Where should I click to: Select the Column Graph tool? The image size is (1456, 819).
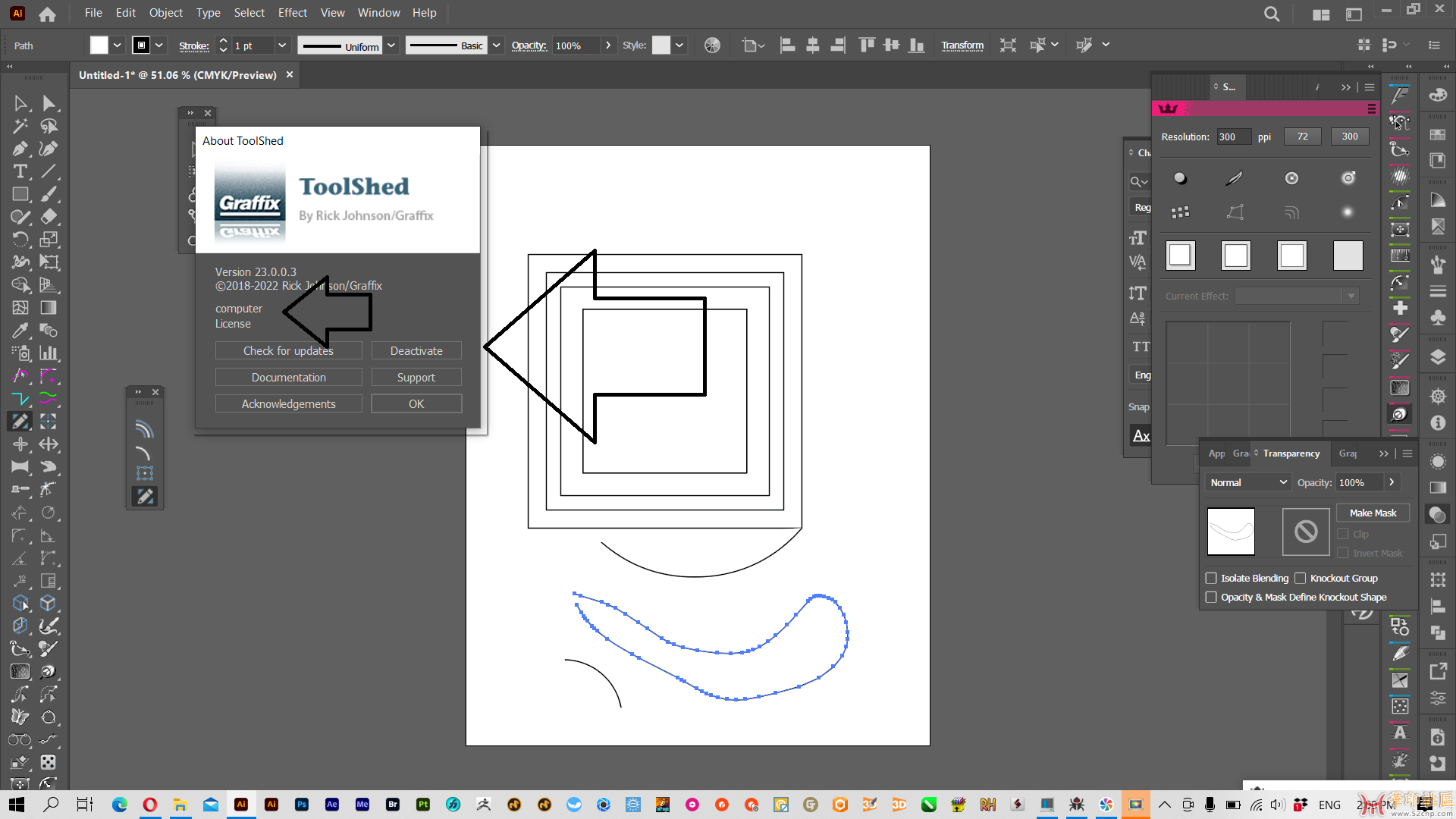pyautogui.click(x=49, y=353)
